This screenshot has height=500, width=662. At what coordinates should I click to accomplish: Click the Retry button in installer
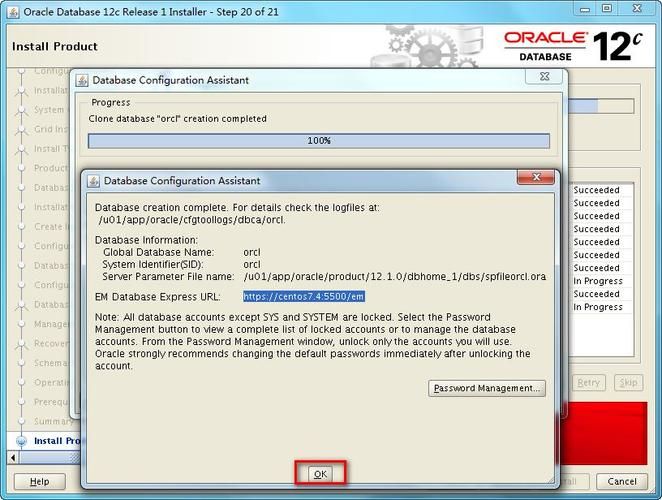589,383
